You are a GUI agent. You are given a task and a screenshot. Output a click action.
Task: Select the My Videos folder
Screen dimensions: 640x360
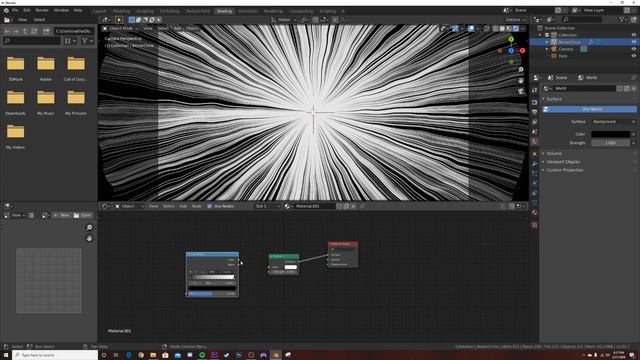tap(16, 136)
